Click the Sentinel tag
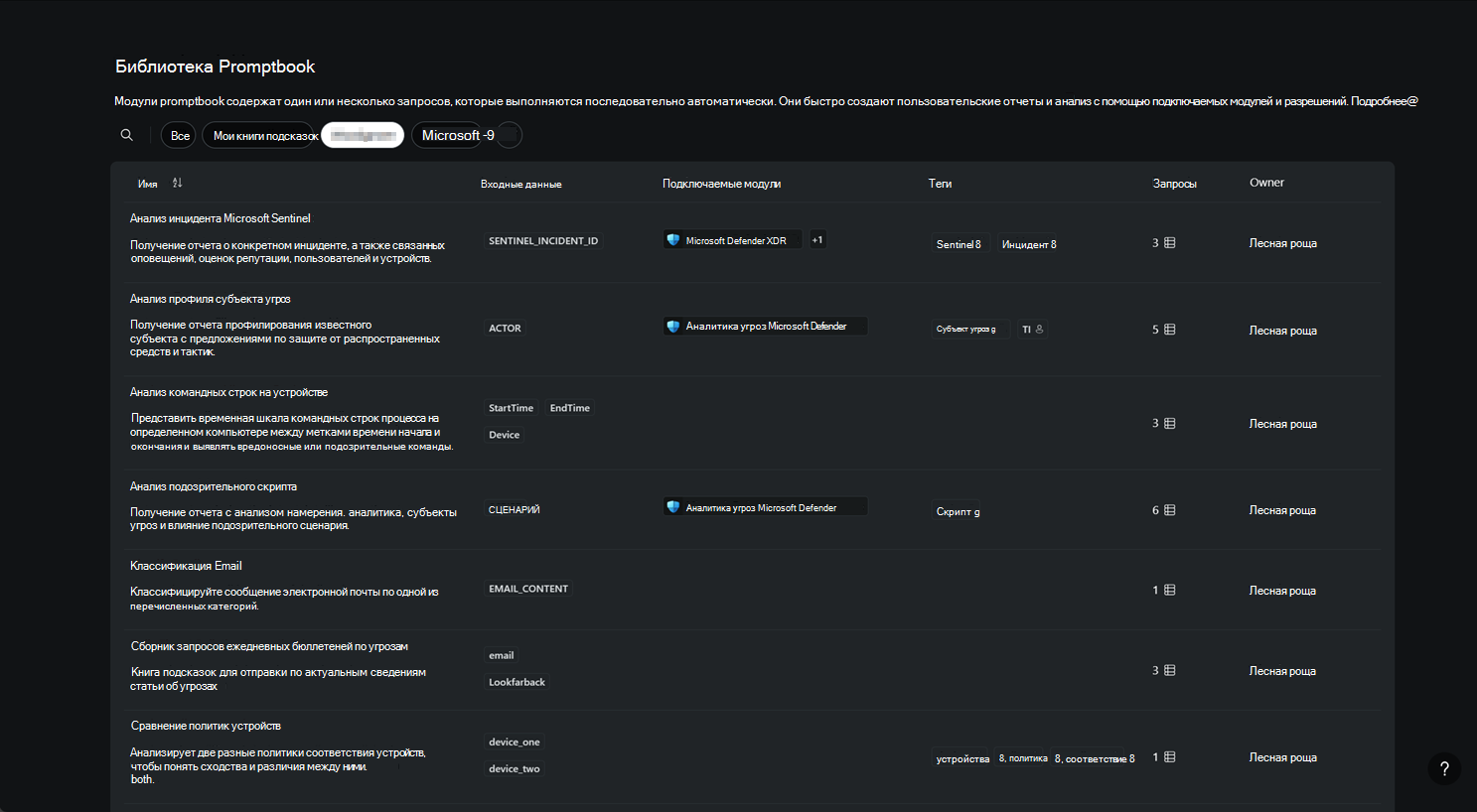1477x812 pixels. click(x=959, y=244)
